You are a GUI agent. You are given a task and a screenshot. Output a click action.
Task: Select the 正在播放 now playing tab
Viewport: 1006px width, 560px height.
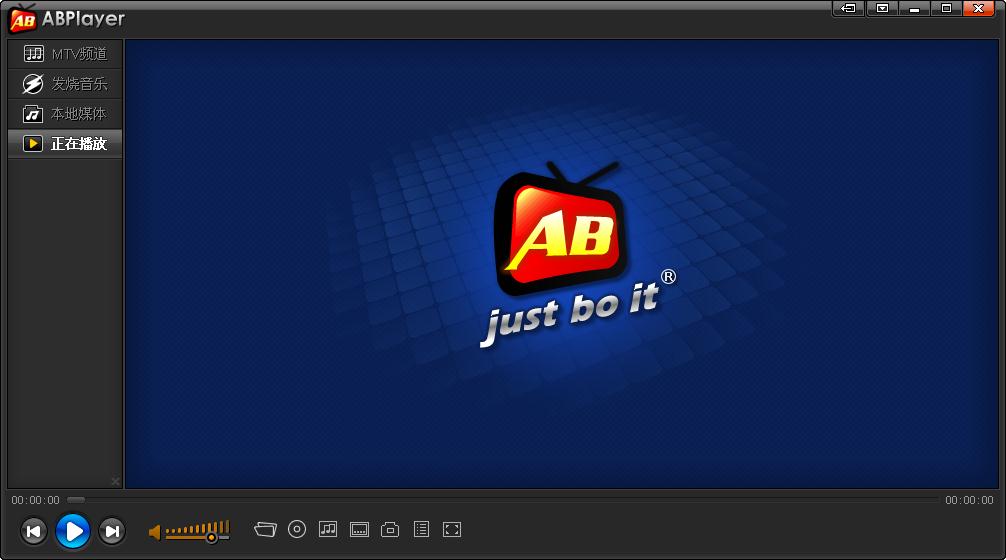[x=65, y=144]
